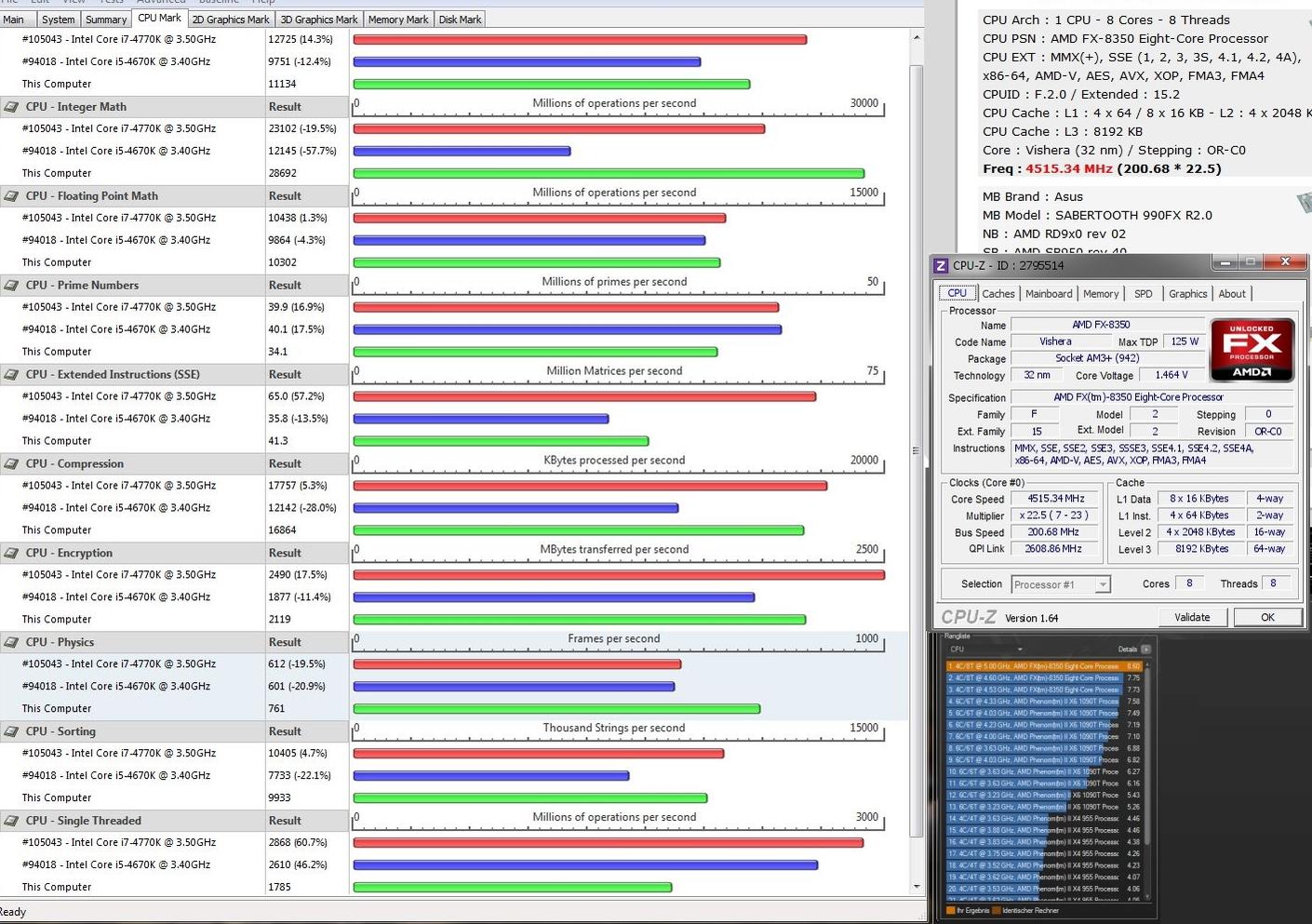The width and height of the screenshot is (1312, 924).
Task: Click the green This Computer bar under Physics
Action: pos(556,709)
